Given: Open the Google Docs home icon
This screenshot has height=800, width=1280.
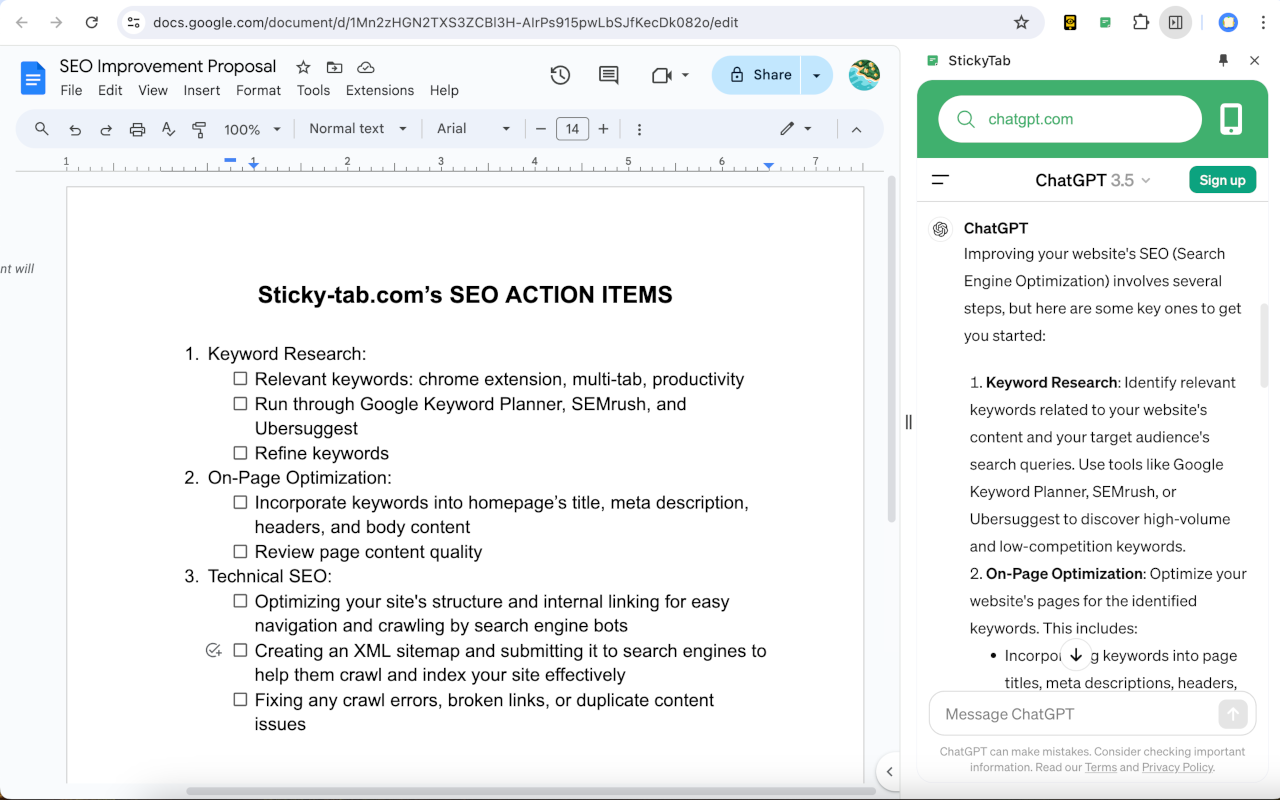Looking at the screenshot, I should pyautogui.click(x=33, y=77).
